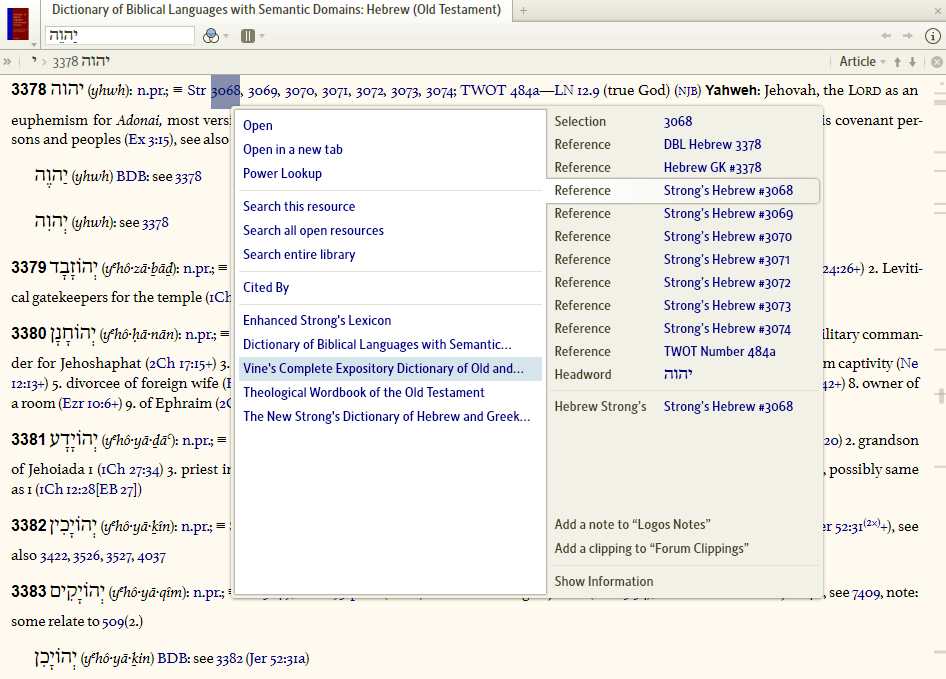Select Reference Hebrew GK #3378 row
946x679 pixels.
pyautogui.click(x=683, y=167)
